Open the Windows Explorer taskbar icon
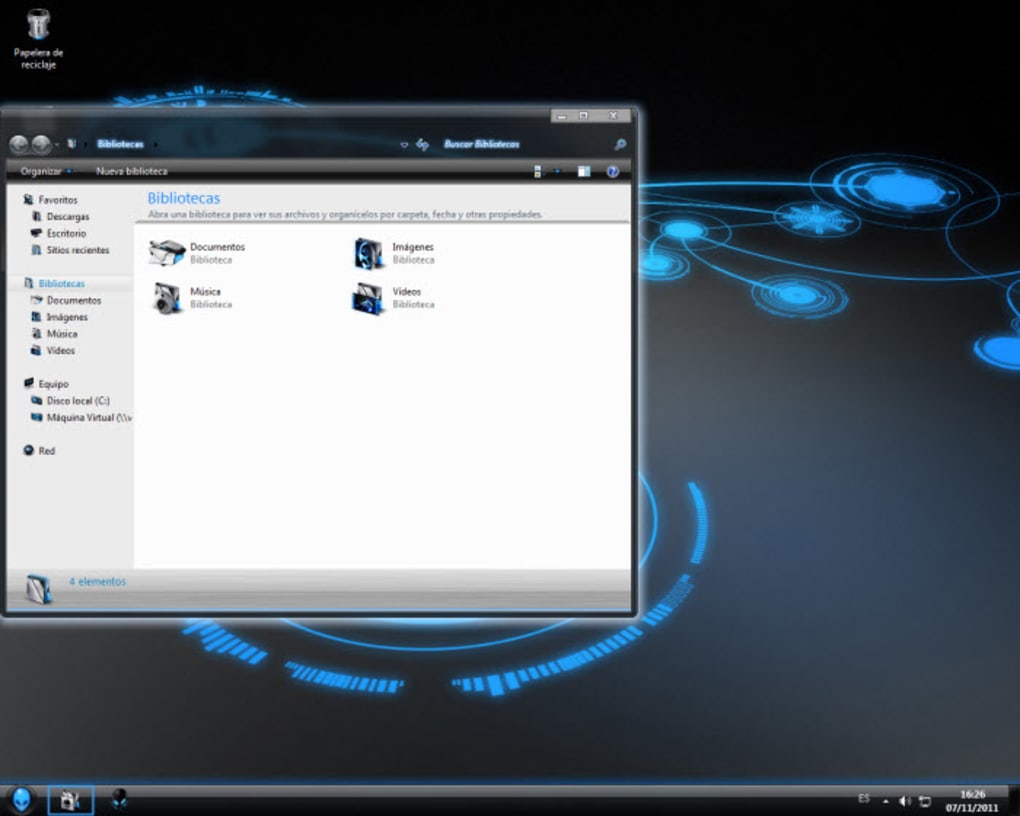1020x816 pixels. tap(69, 799)
